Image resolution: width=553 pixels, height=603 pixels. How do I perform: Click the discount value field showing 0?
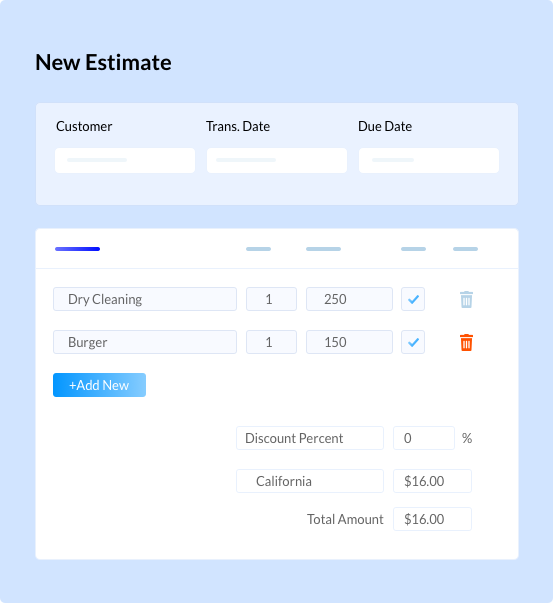[x=424, y=438]
